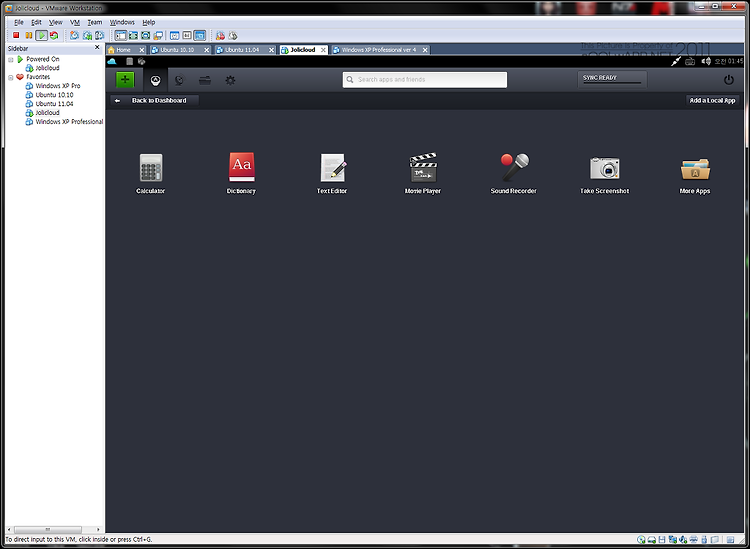Click the Revert to Snapshot toolbar icon
This screenshot has height=549, width=750.
click(x=87, y=35)
